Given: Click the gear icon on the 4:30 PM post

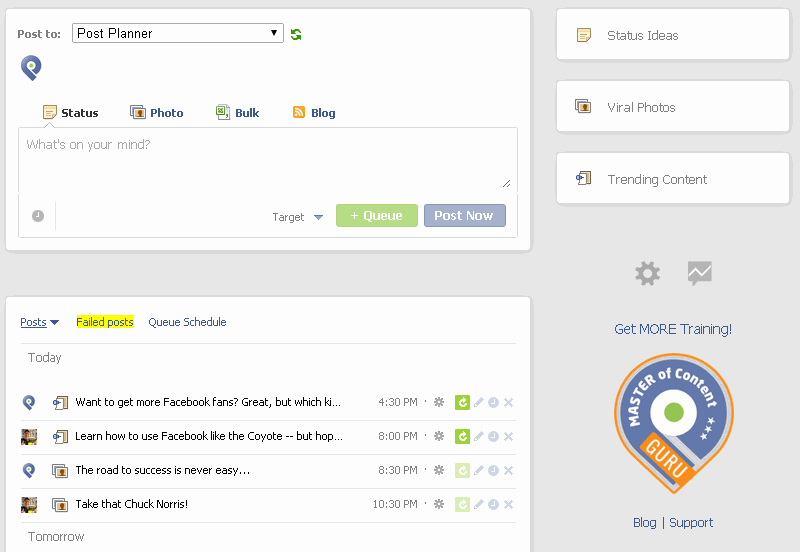Looking at the screenshot, I should click(x=439, y=402).
